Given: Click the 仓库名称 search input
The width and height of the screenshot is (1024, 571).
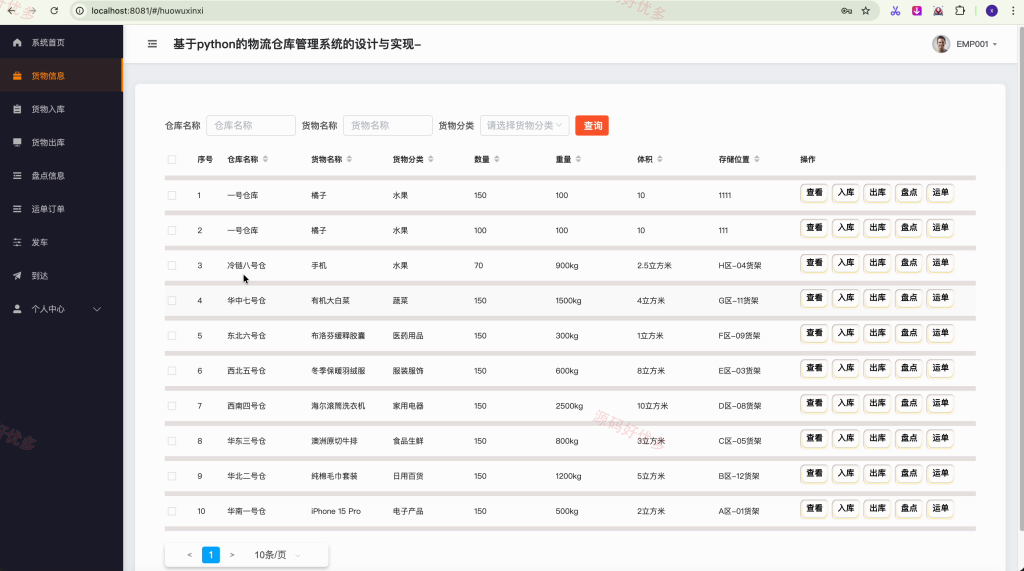Looking at the screenshot, I should (251, 125).
